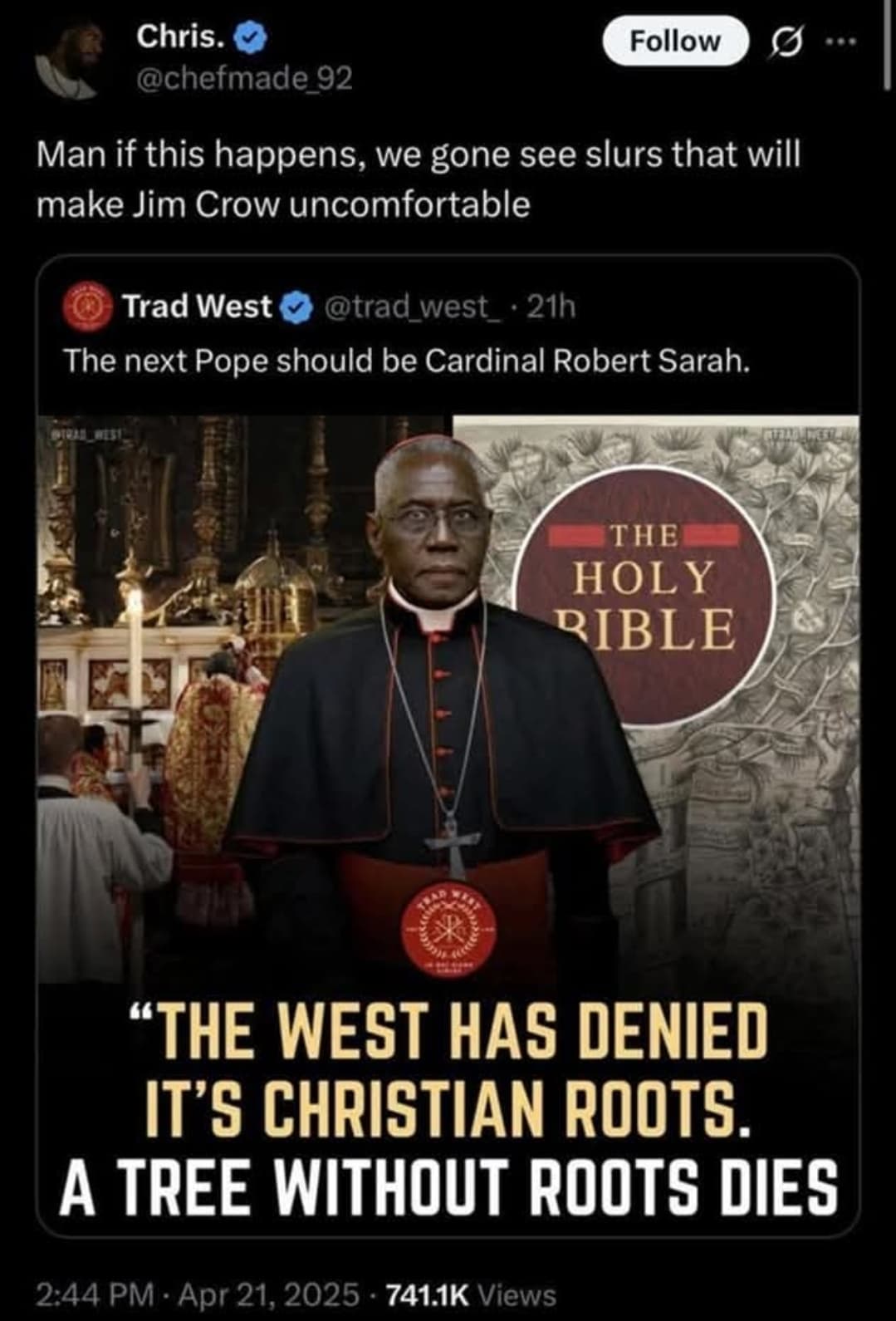Click the display name Chris.

pyautogui.click(x=181, y=36)
